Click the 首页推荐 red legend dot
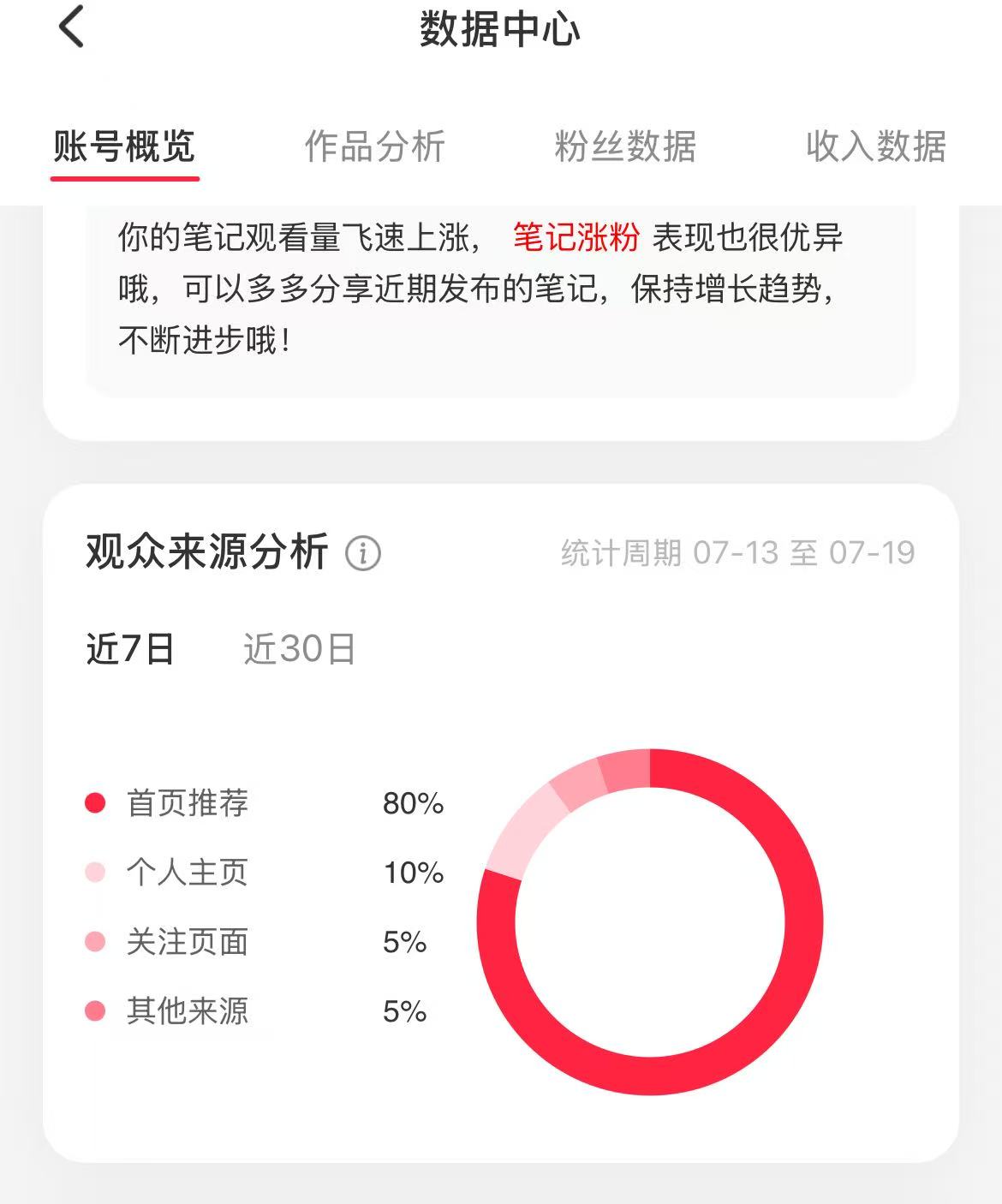1002x1204 pixels. pyautogui.click(x=95, y=802)
